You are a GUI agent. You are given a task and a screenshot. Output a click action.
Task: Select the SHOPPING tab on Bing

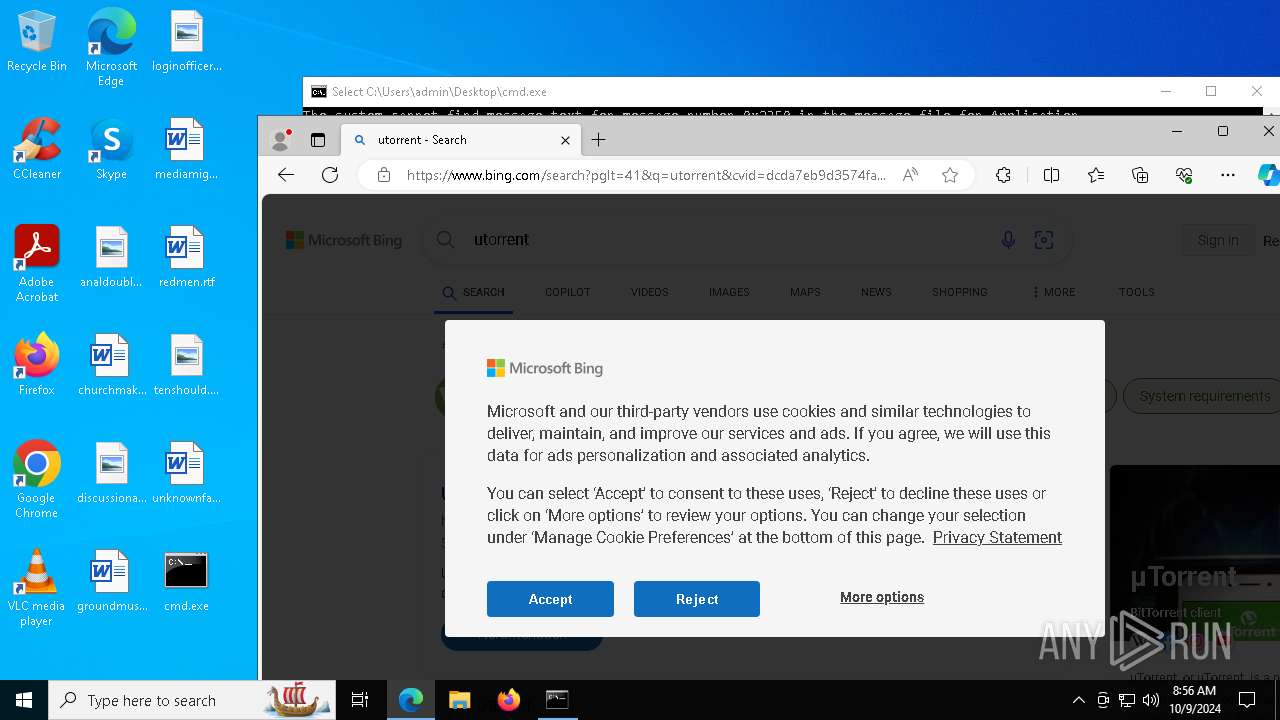coord(960,292)
